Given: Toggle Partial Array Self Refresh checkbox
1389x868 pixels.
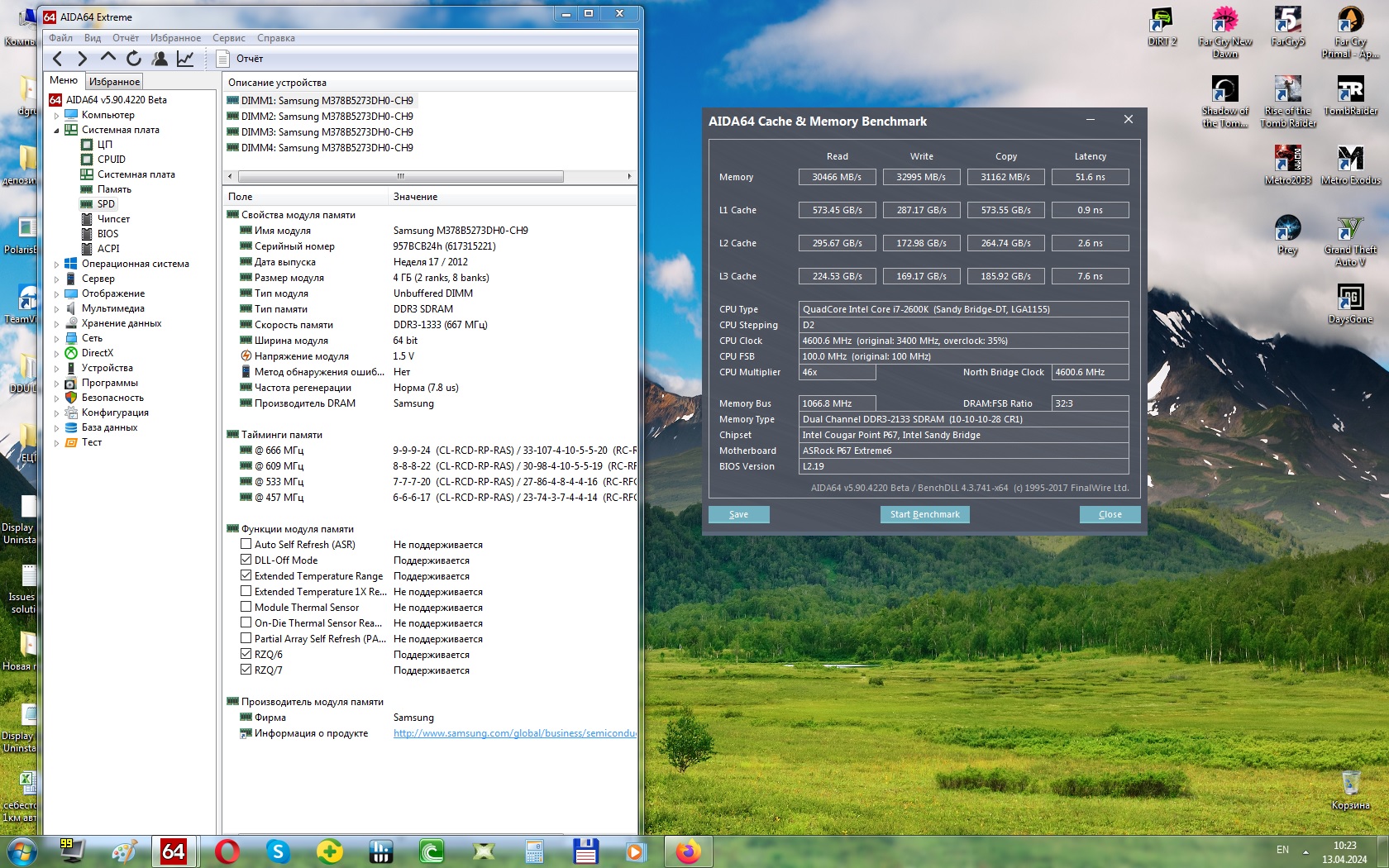Looking at the screenshot, I should click(246, 638).
